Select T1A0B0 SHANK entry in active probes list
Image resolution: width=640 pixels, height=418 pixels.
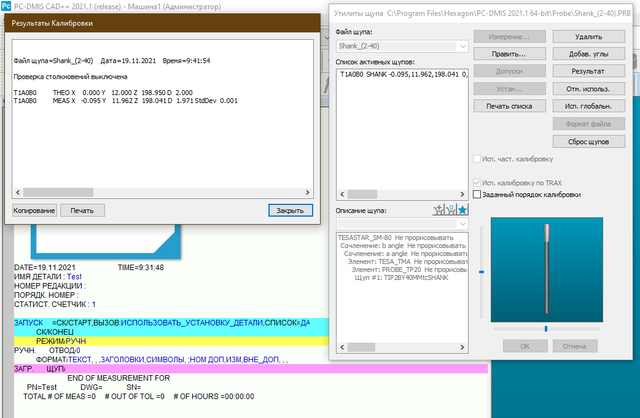403,74
